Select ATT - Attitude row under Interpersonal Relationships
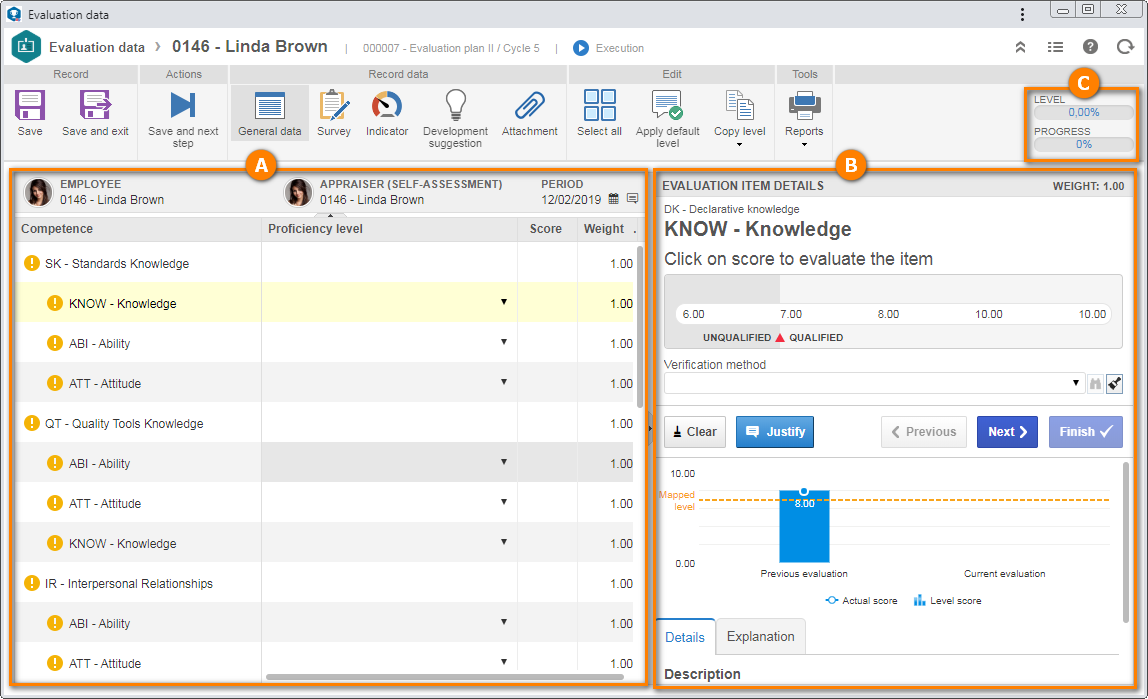Viewport: 1148px width, 699px height. [325, 663]
